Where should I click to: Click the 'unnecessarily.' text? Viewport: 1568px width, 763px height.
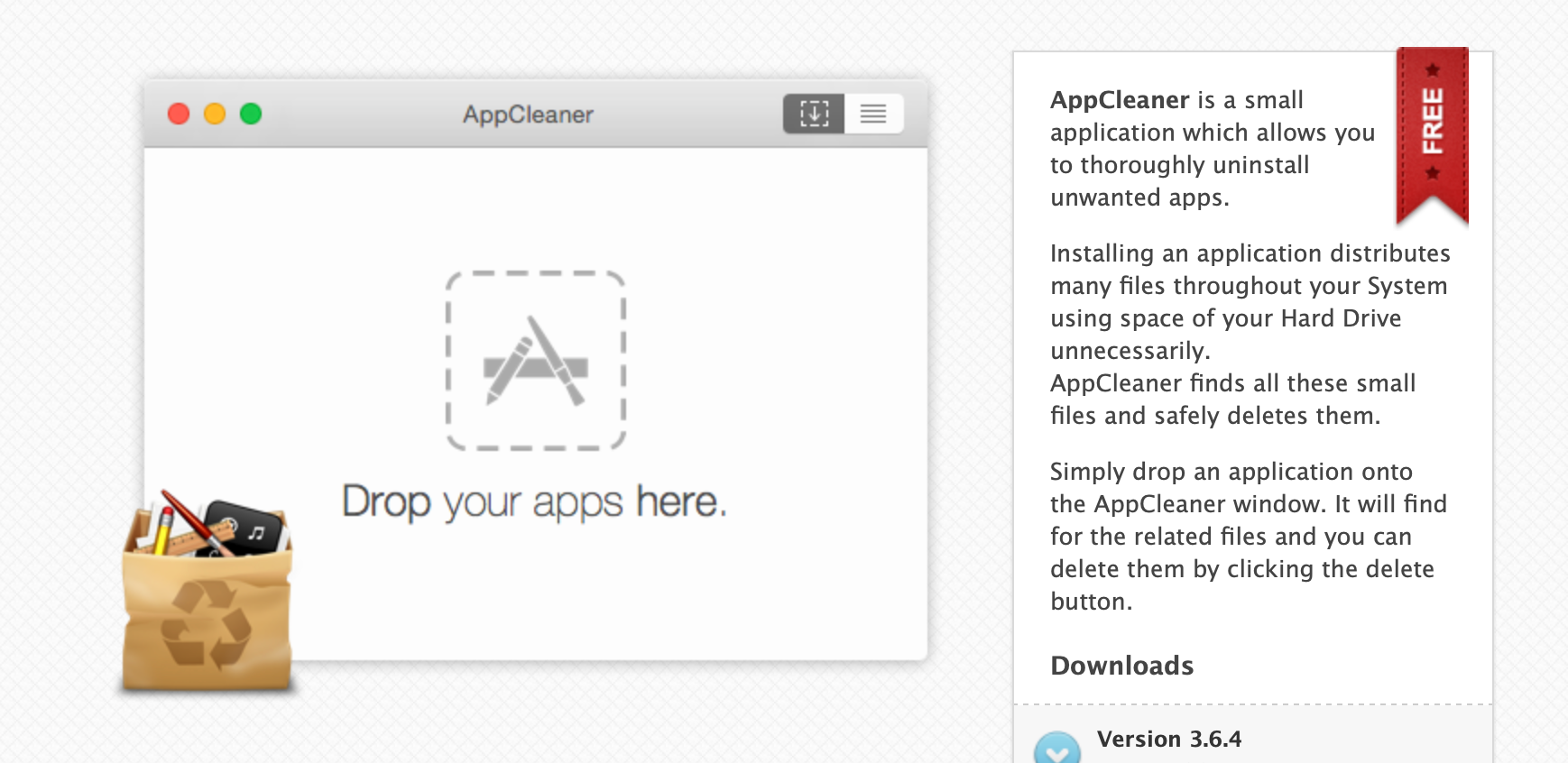click(1130, 351)
